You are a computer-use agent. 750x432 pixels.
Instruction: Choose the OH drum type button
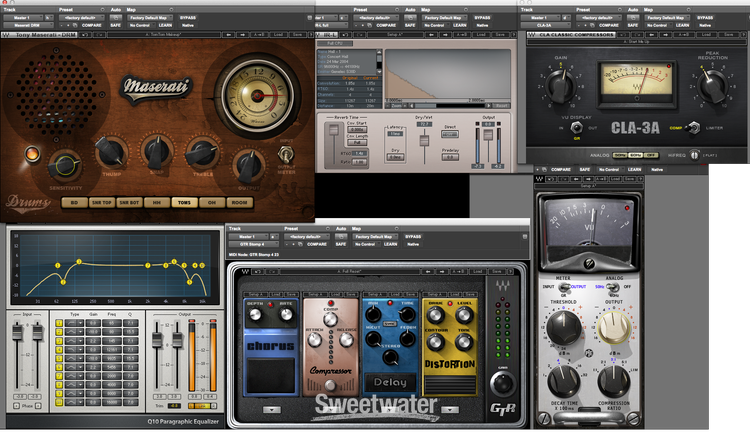[x=211, y=202]
